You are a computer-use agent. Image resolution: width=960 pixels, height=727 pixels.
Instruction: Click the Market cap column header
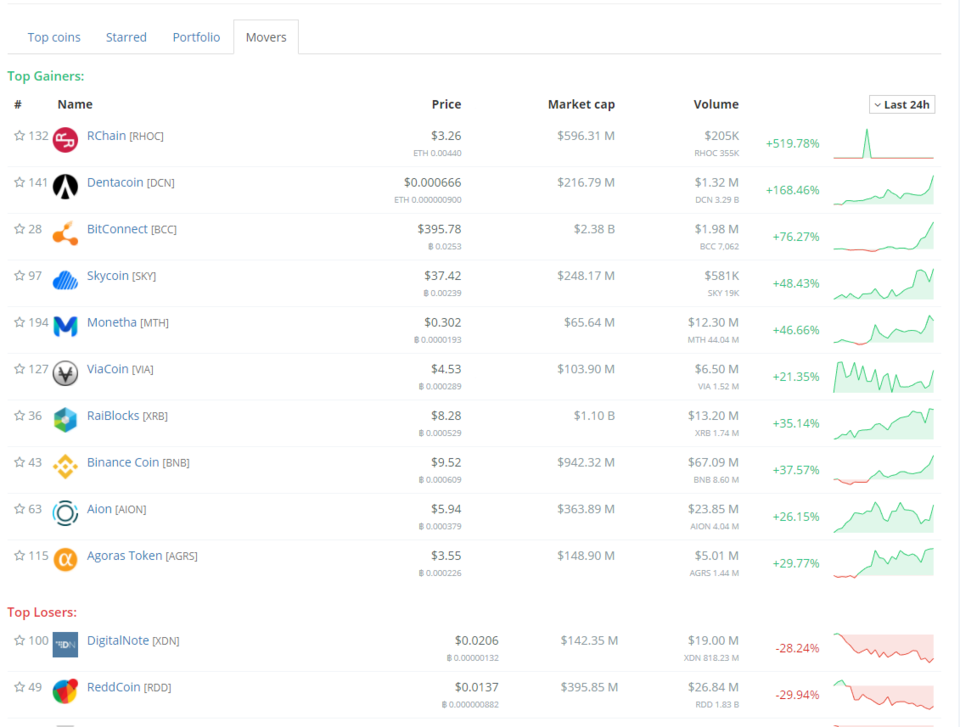581,104
